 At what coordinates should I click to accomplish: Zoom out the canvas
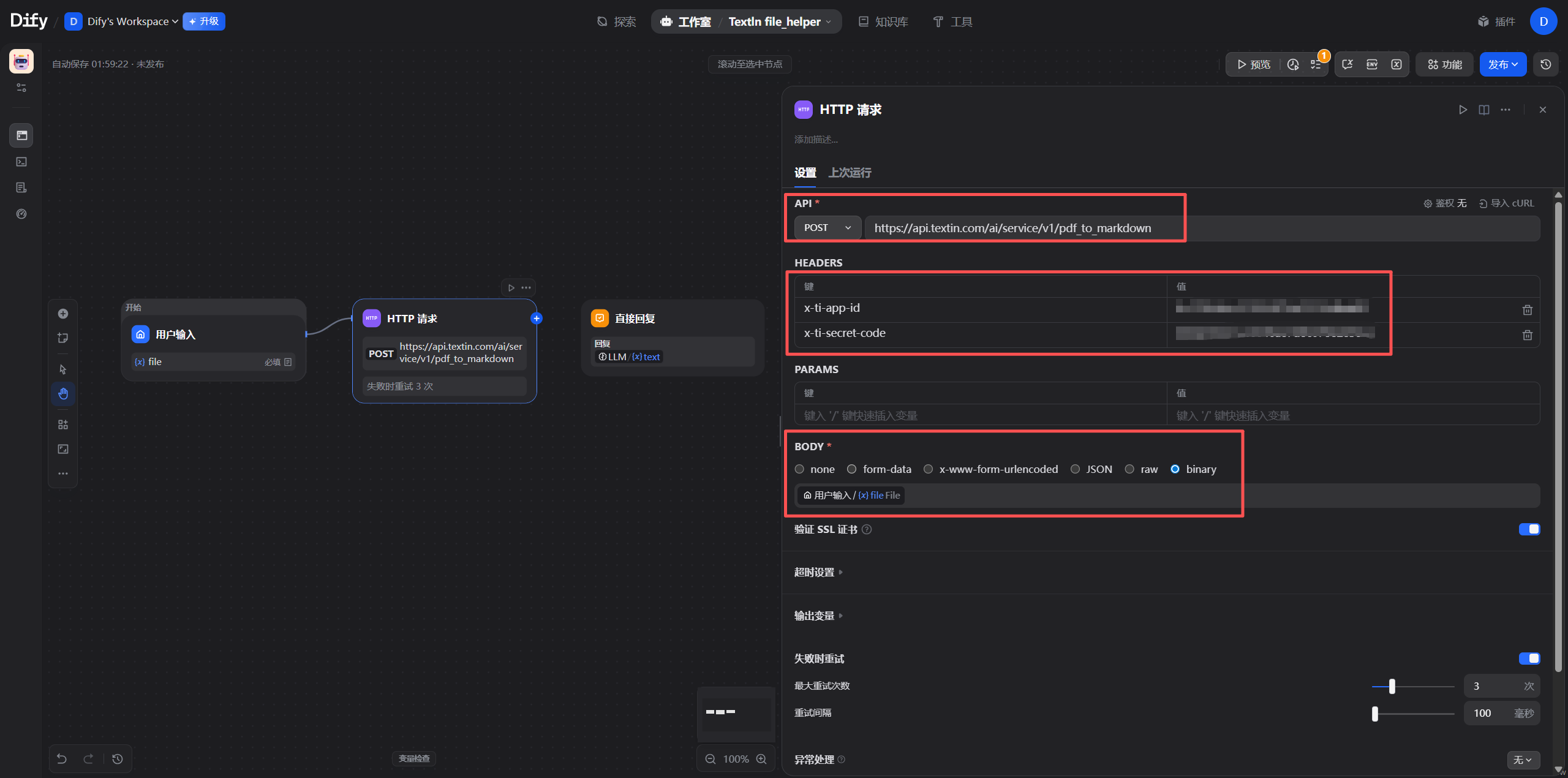710,759
